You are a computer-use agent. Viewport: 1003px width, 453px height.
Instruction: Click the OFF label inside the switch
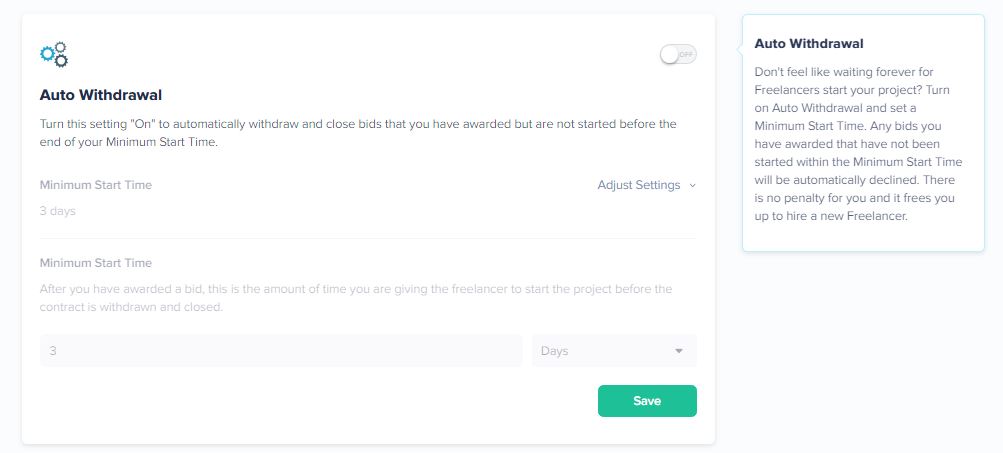[x=686, y=55]
